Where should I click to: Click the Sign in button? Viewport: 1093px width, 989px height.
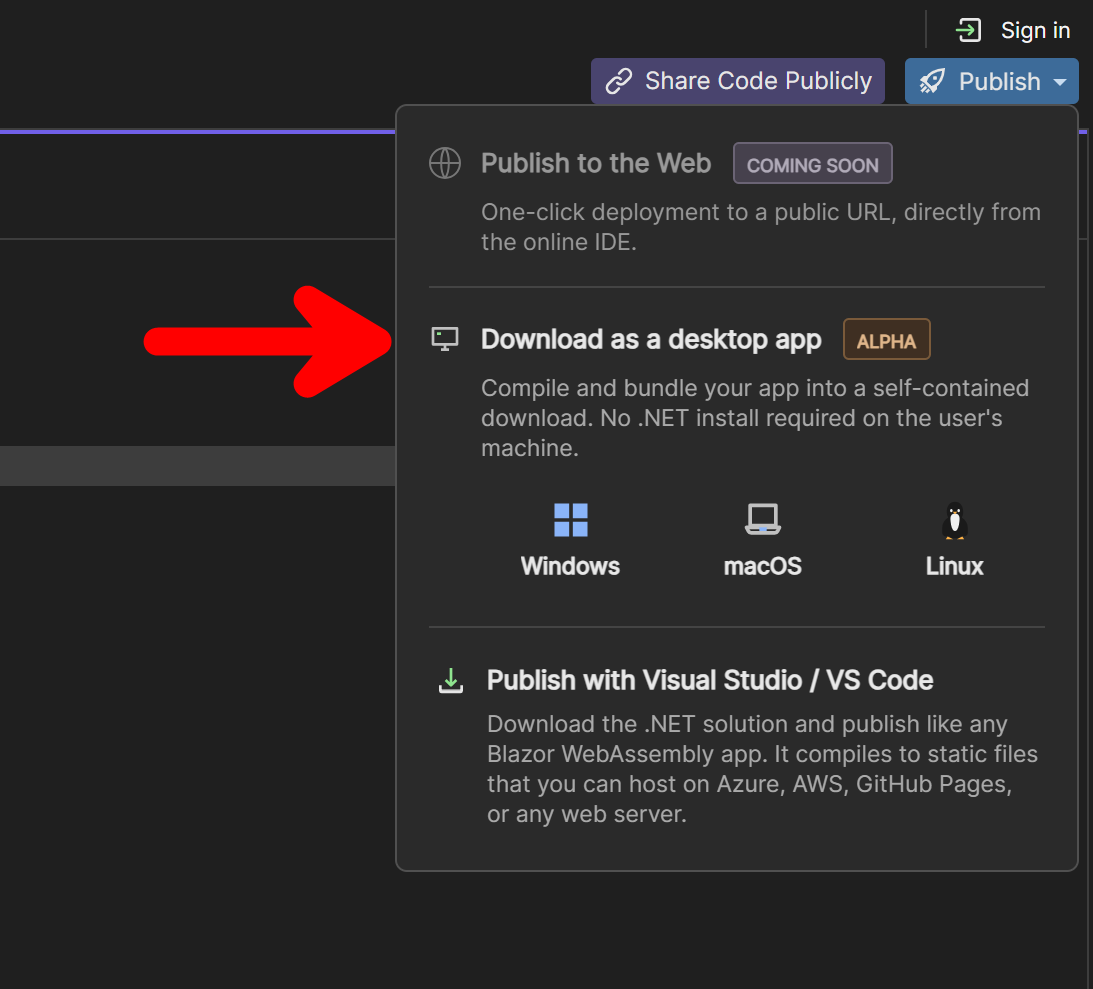pyautogui.click(x=1013, y=31)
